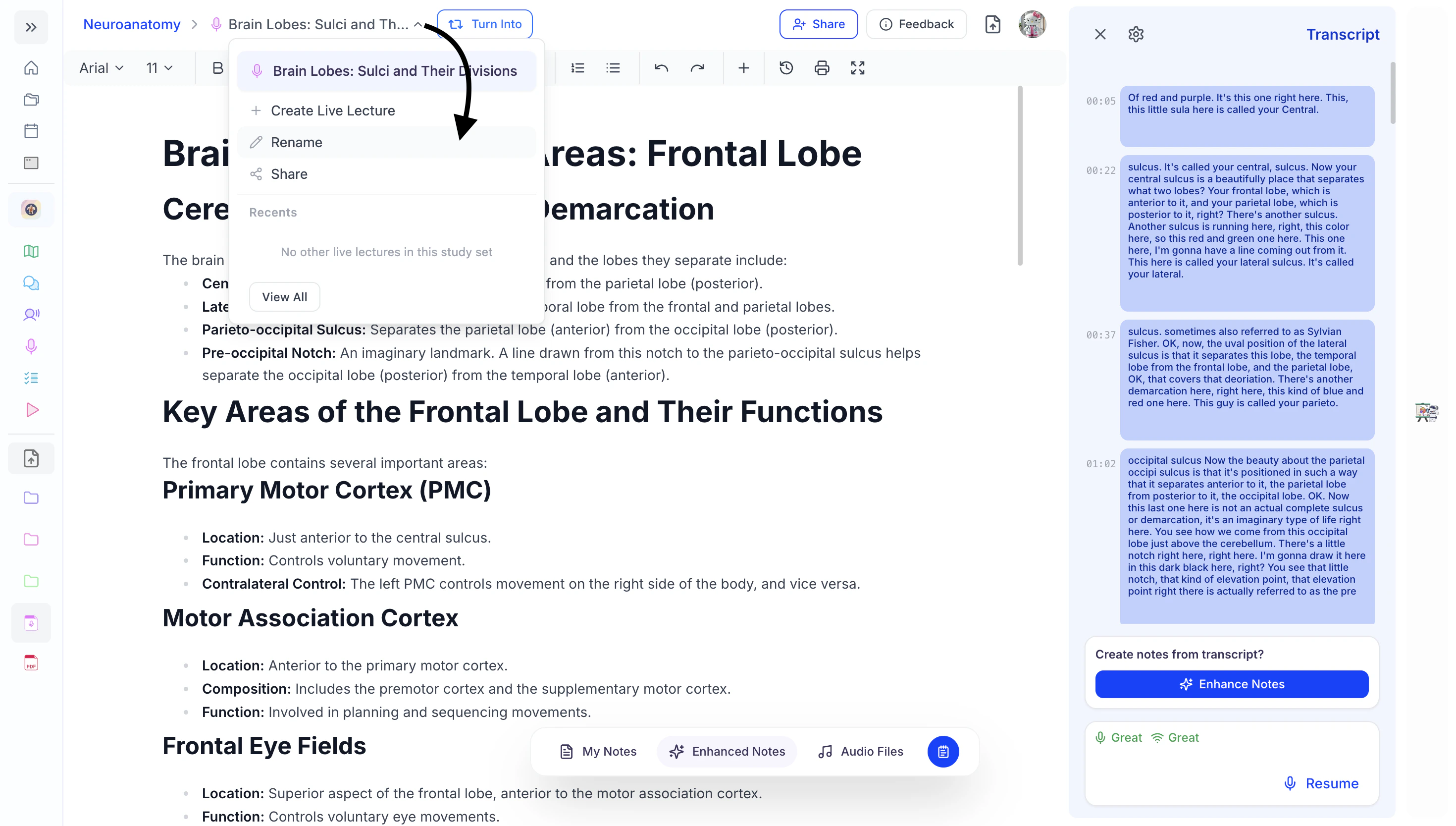
Task: Enter fullscreen with expand icon
Action: coord(857,68)
